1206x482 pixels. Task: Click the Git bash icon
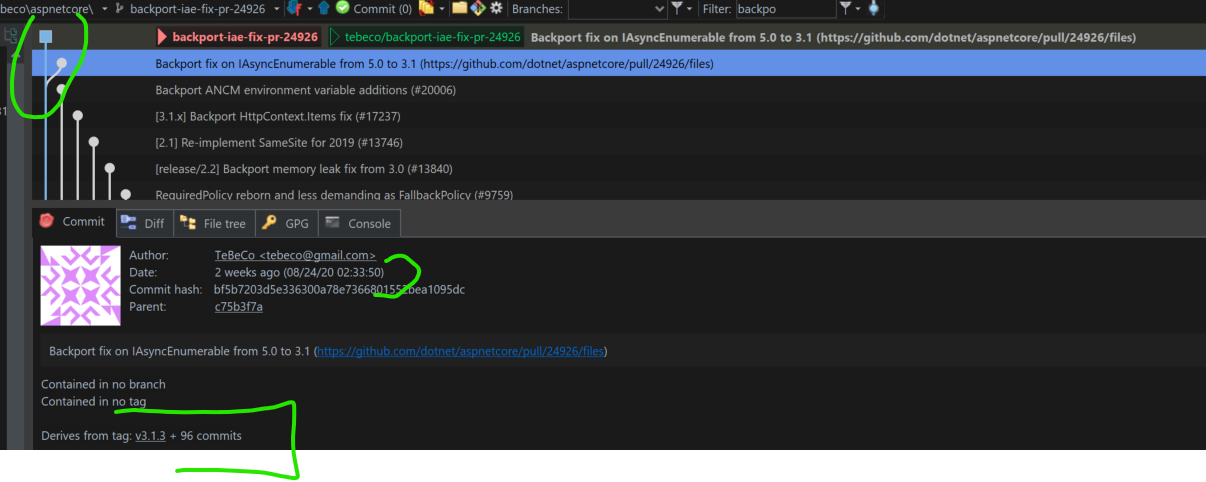coord(477,8)
